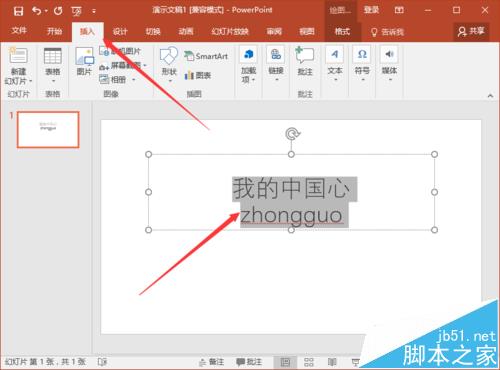Open the 切换 transitions tab
This screenshot has height=370, width=500.
(x=153, y=31)
